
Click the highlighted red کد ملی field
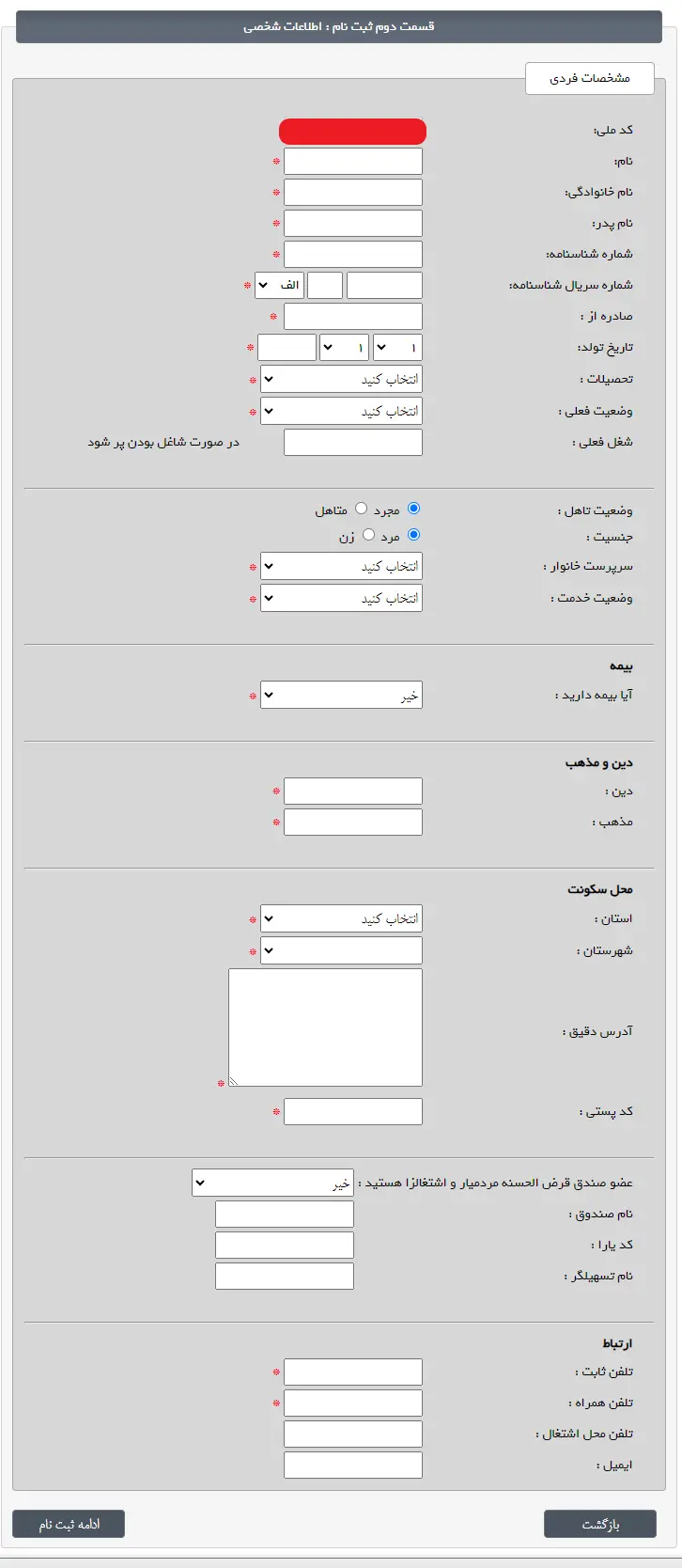point(352,132)
